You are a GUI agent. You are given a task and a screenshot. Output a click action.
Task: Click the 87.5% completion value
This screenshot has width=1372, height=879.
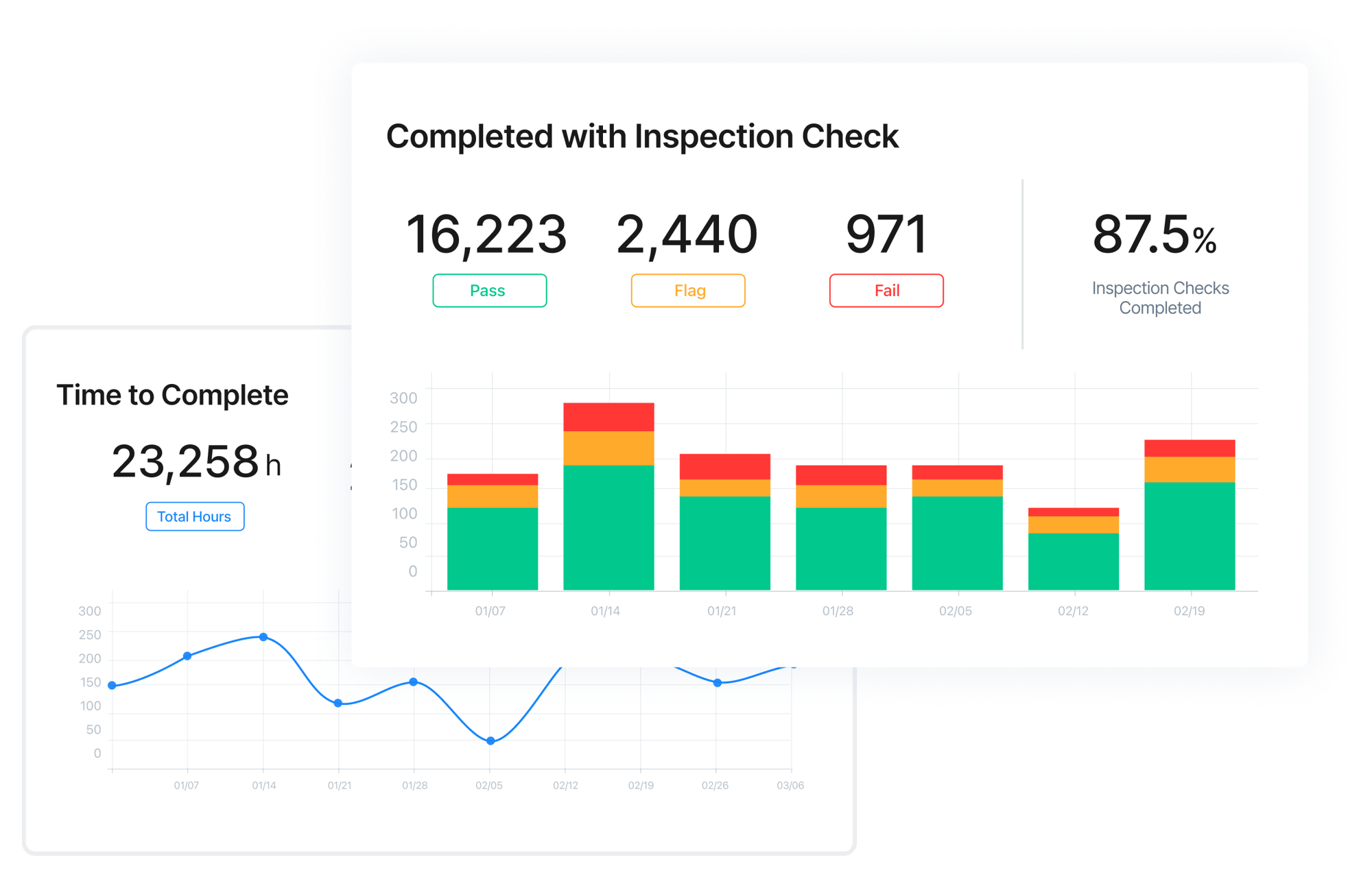(x=1155, y=234)
